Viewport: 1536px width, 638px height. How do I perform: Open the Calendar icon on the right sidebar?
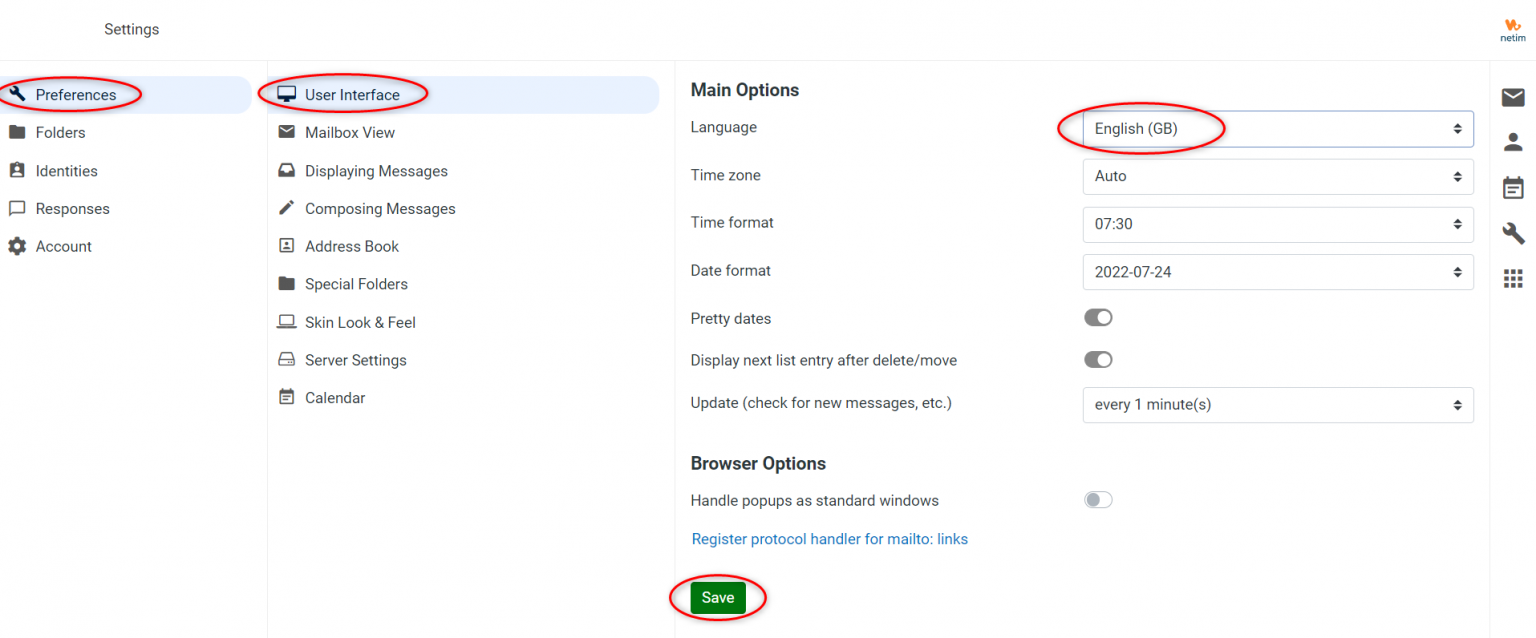1513,187
